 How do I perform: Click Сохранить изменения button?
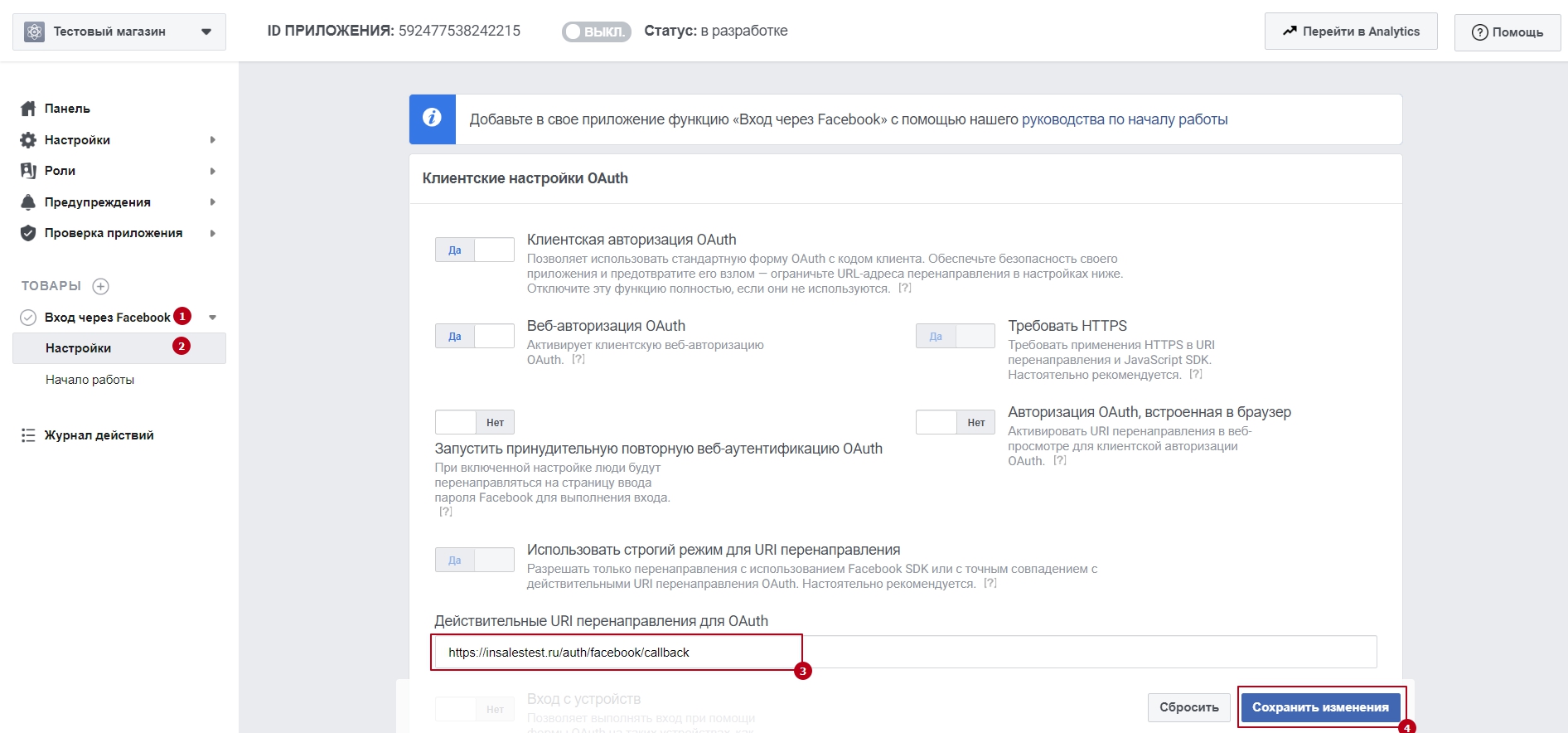tap(1320, 707)
